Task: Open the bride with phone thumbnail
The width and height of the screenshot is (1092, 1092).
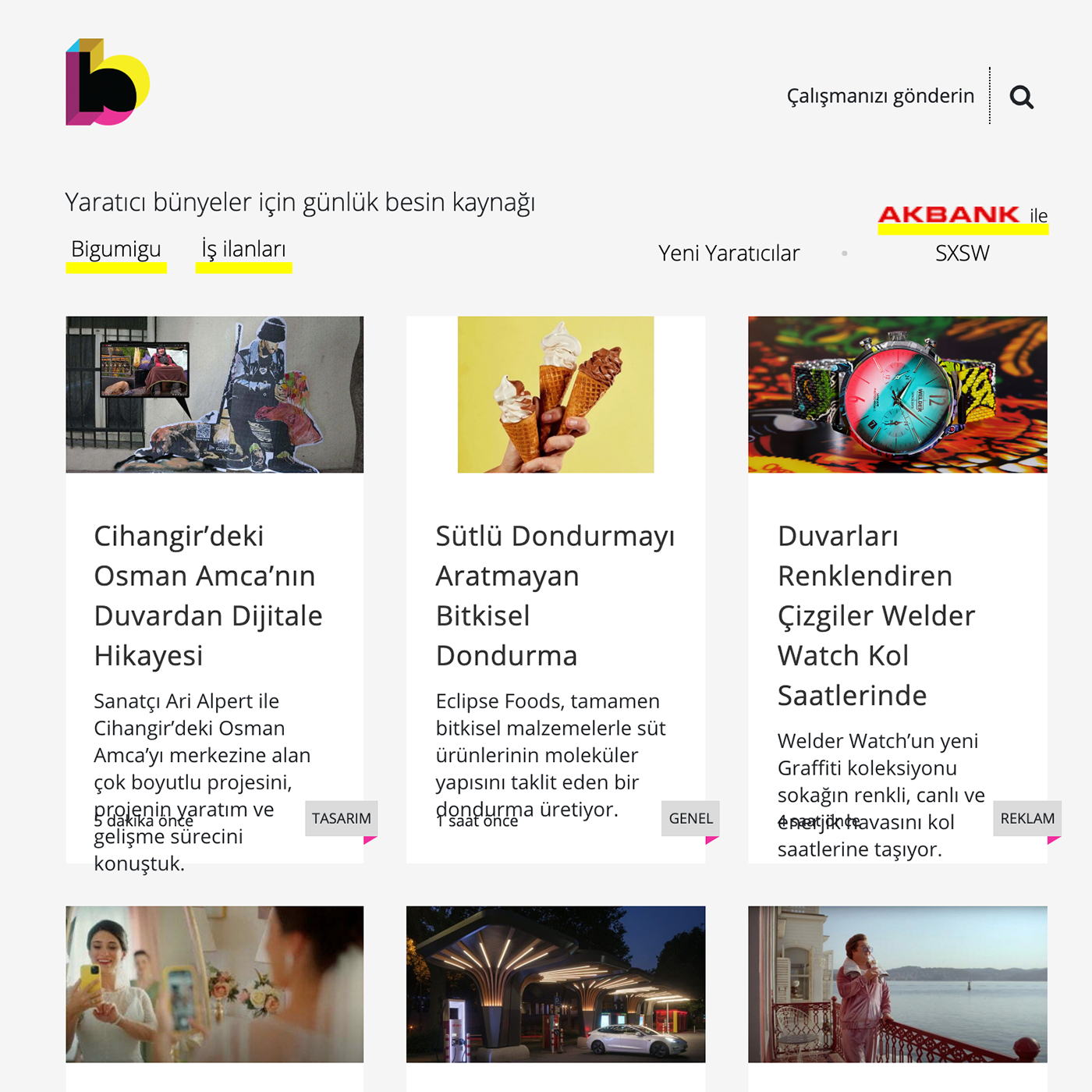Action: tap(214, 984)
